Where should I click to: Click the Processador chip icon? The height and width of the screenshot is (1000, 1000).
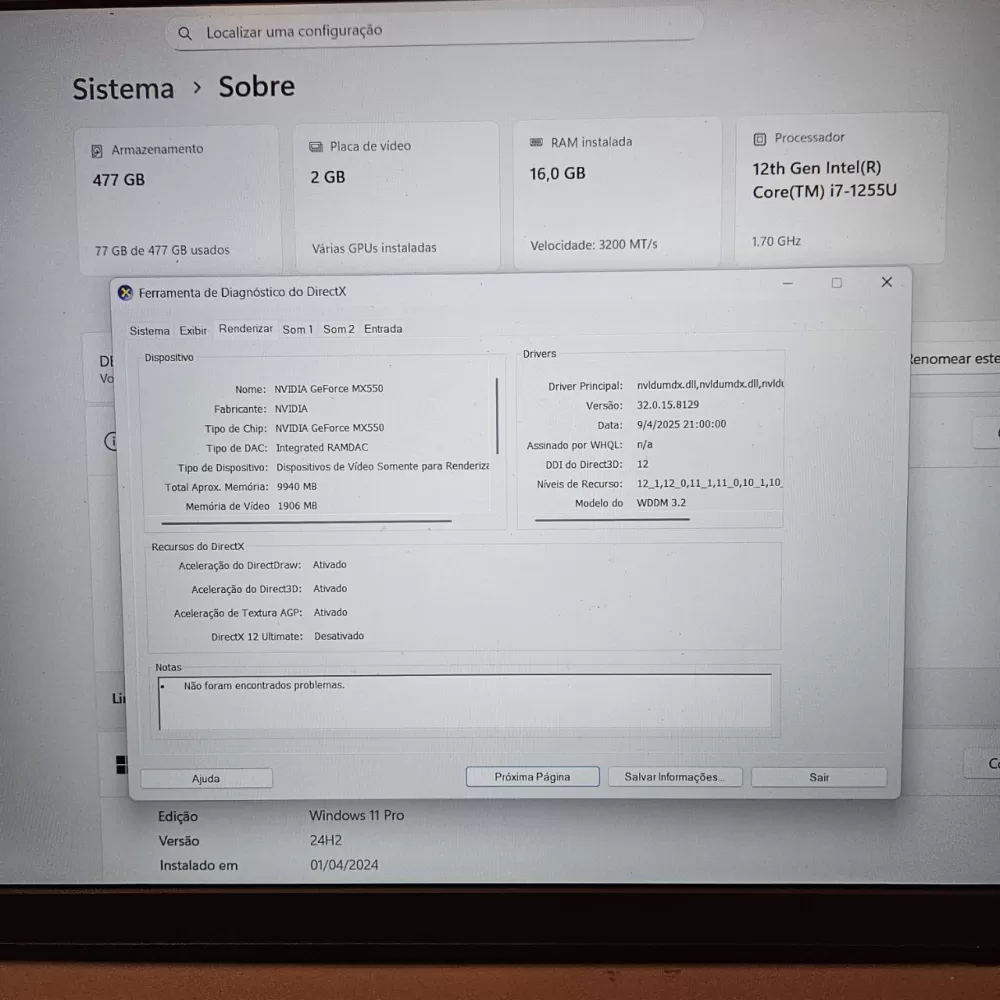tap(760, 137)
